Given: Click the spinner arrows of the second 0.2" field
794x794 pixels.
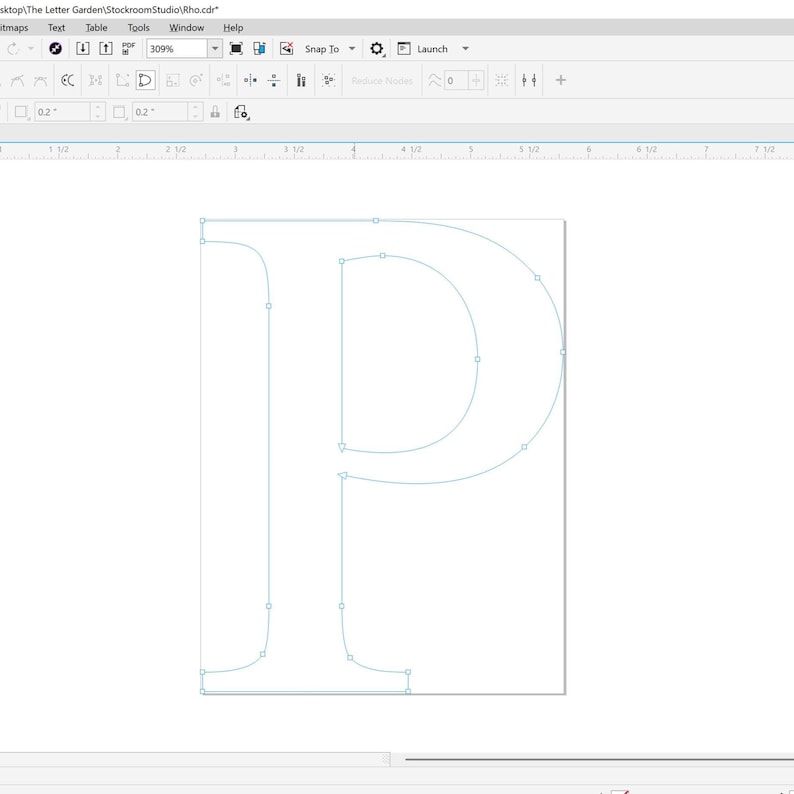Looking at the screenshot, I should [x=195, y=112].
